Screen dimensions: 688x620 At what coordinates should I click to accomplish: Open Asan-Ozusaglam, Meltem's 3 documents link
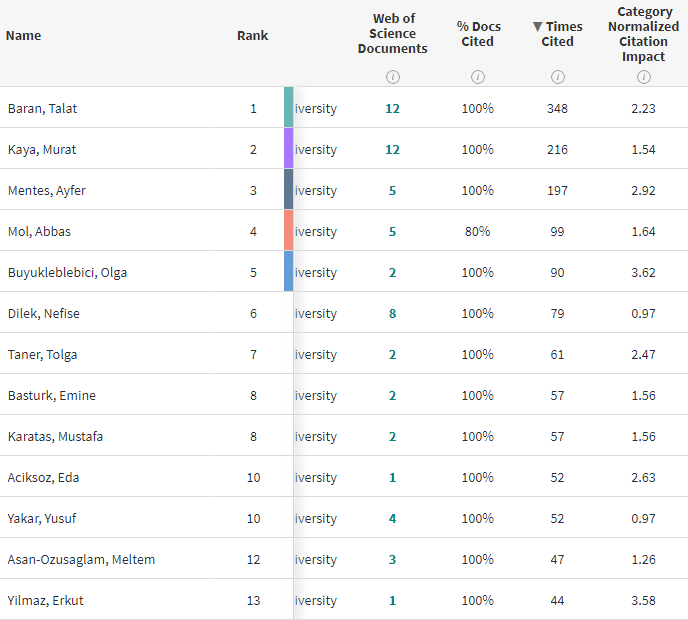pyautogui.click(x=392, y=559)
